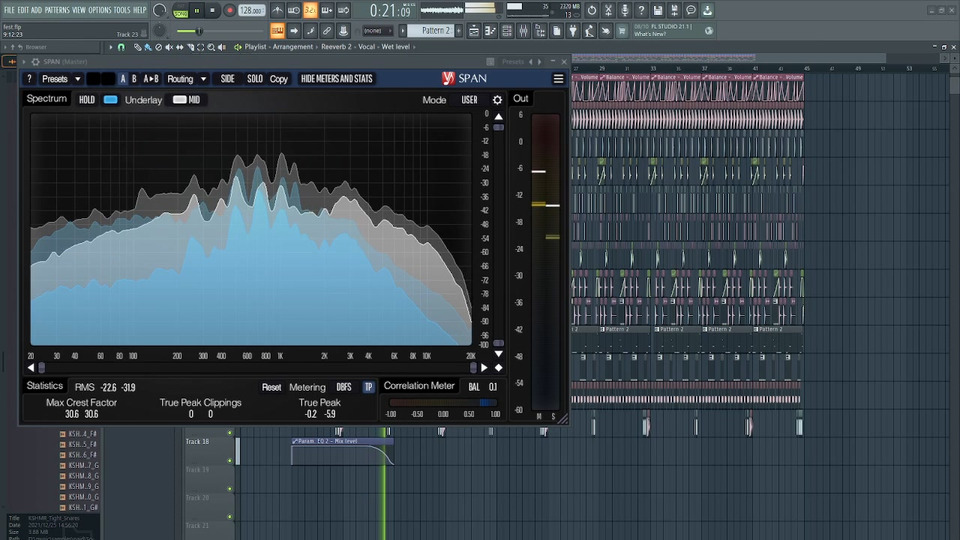The height and width of the screenshot is (540, 960).
Task: Open the SPAN hamburger menu
Action: coord(558,78)
